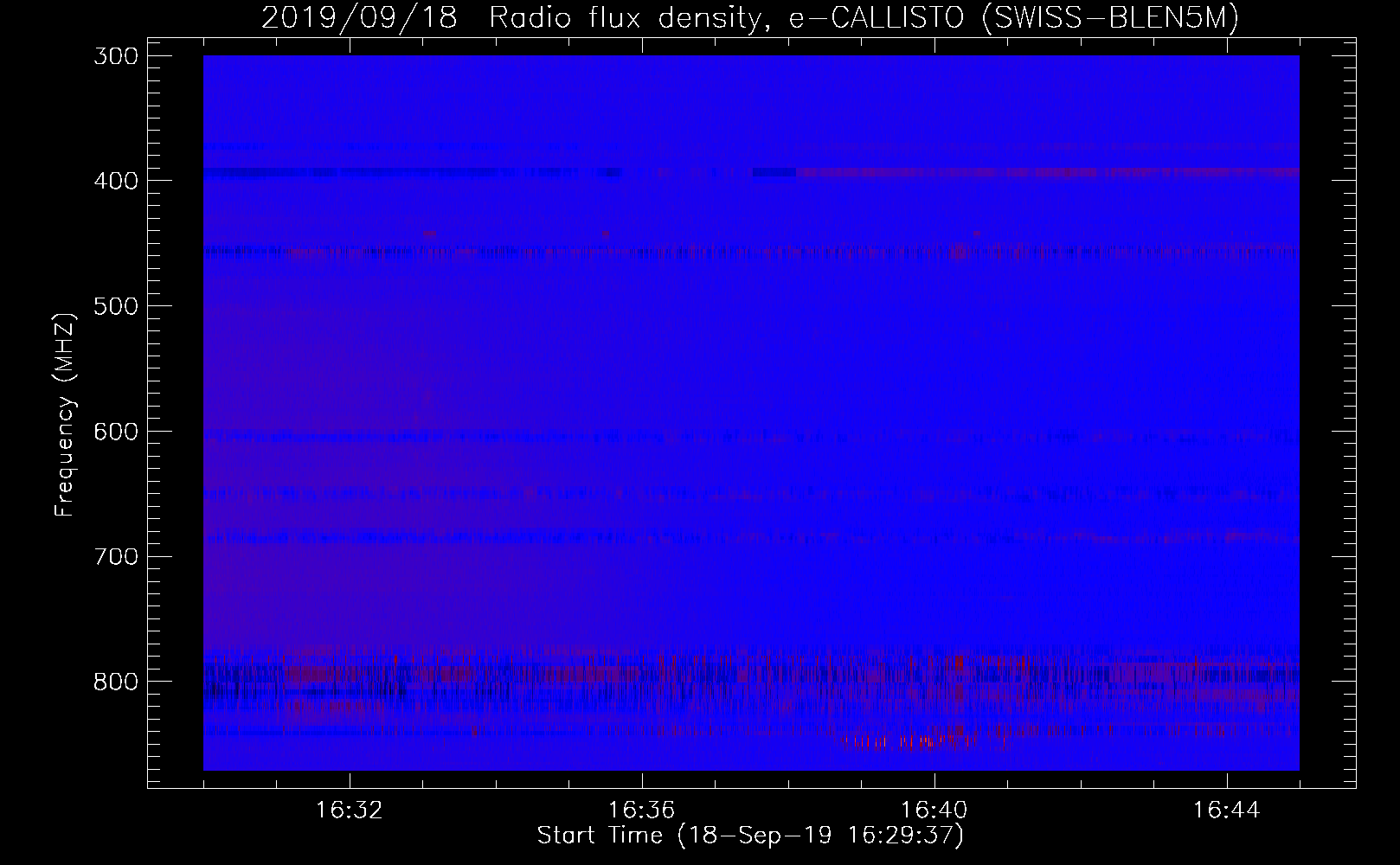The image size is (1400, 865).
Task: Click the plot title 2019/09/18 Radio flux density
Action: click(750, 17)
